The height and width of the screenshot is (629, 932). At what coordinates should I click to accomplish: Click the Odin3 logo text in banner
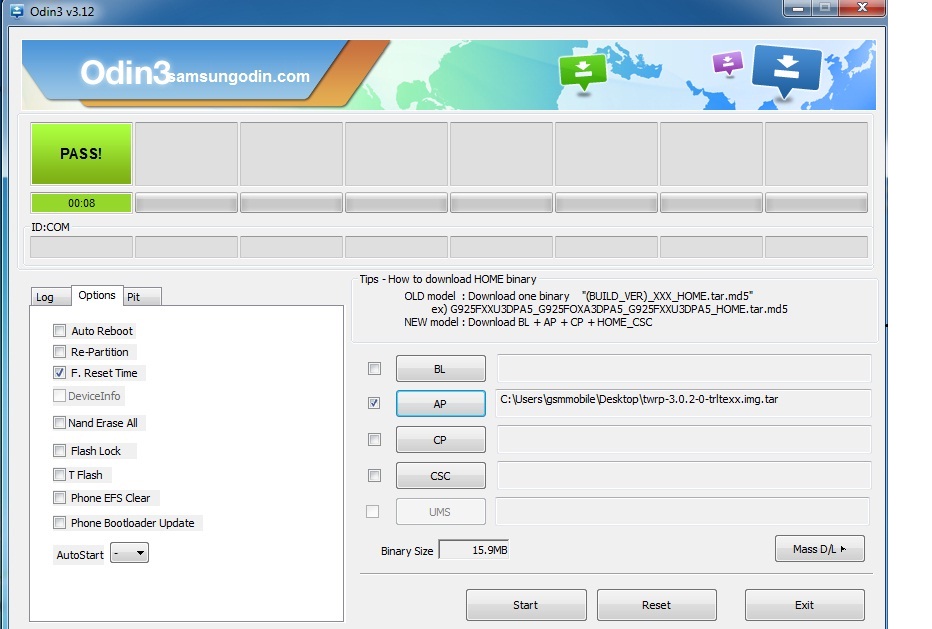coord(125,73)
